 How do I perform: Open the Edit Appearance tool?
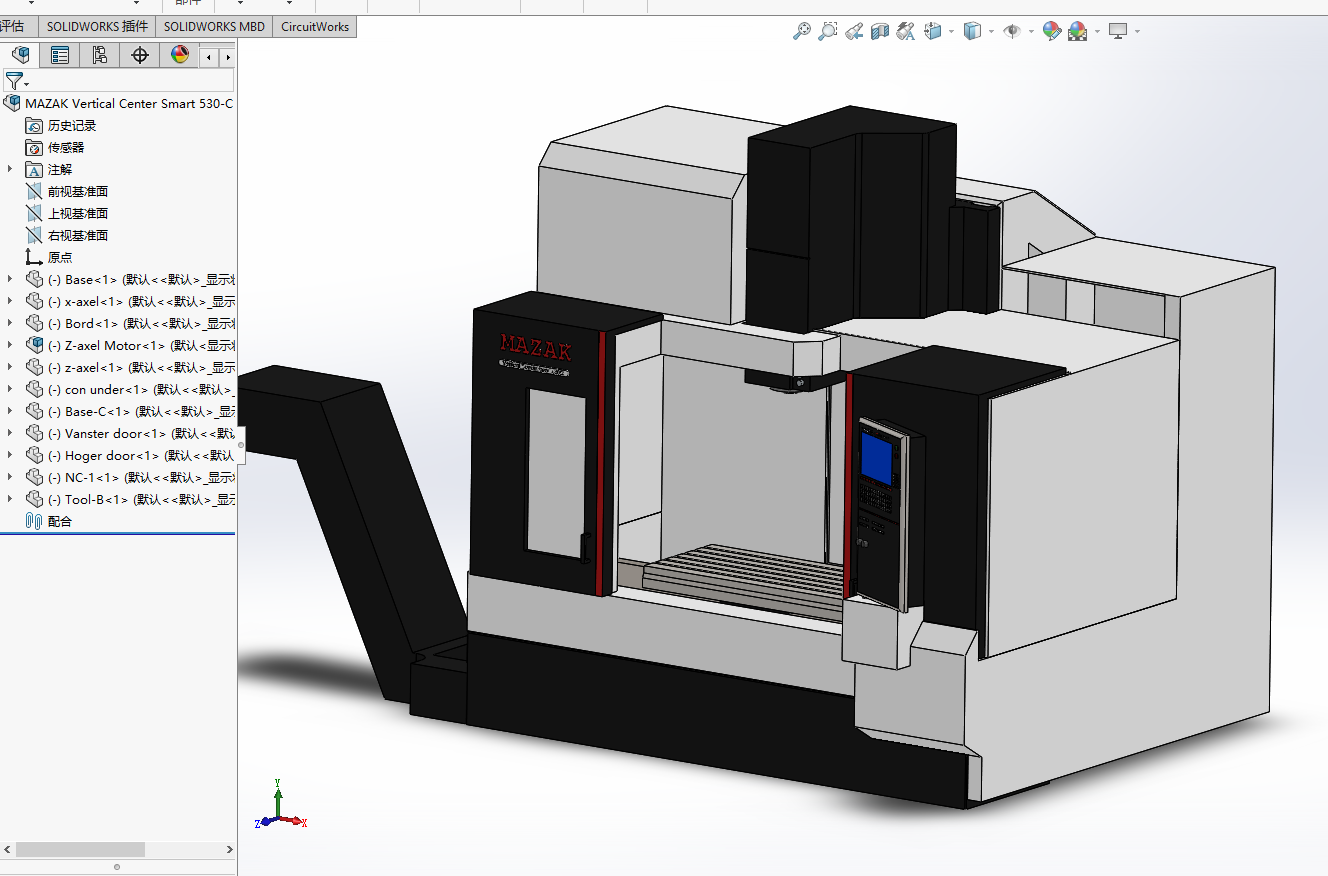click(1051, 31)
